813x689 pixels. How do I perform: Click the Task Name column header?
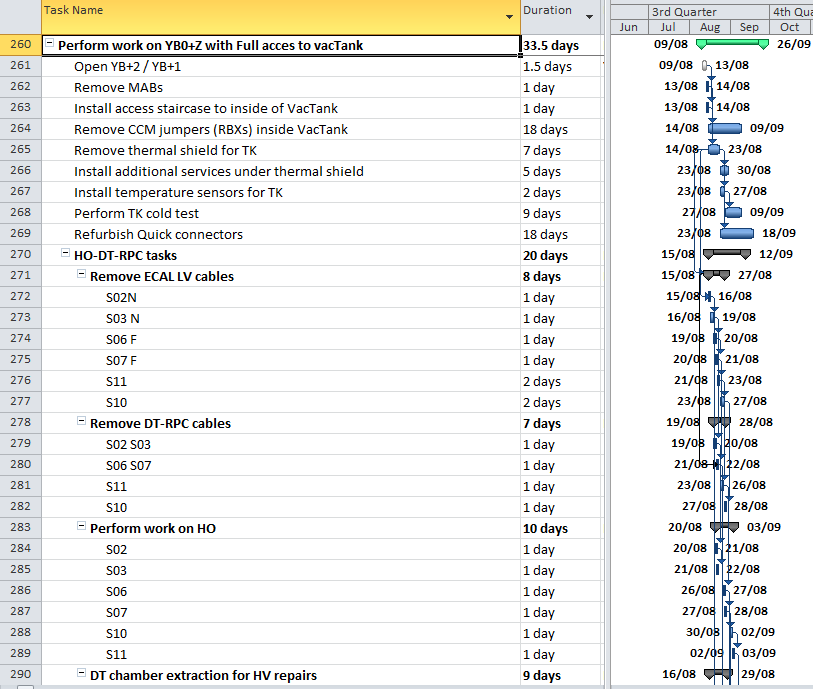tap(281, 17)
